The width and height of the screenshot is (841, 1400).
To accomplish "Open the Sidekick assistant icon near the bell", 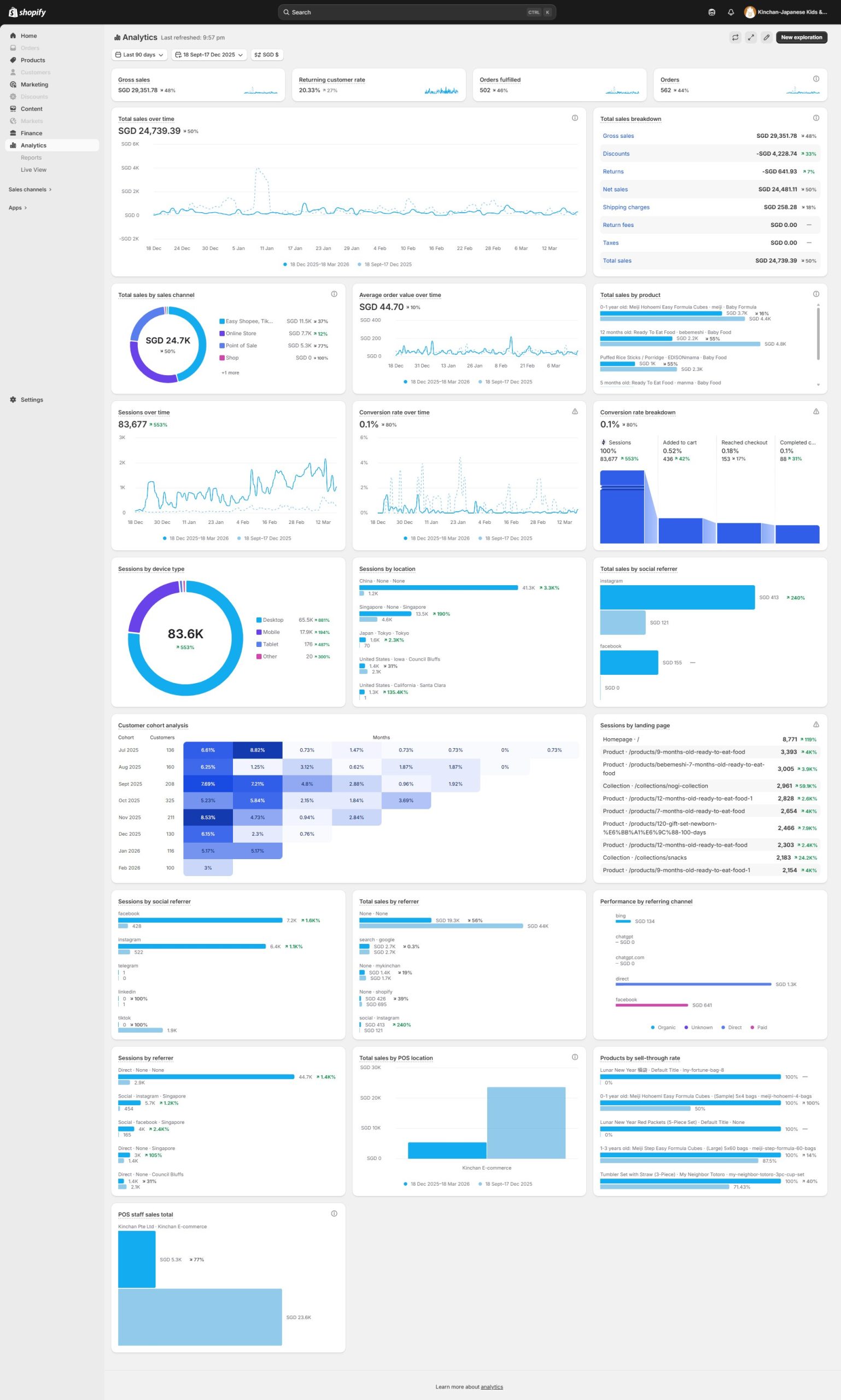I will (x=712, y=13).
